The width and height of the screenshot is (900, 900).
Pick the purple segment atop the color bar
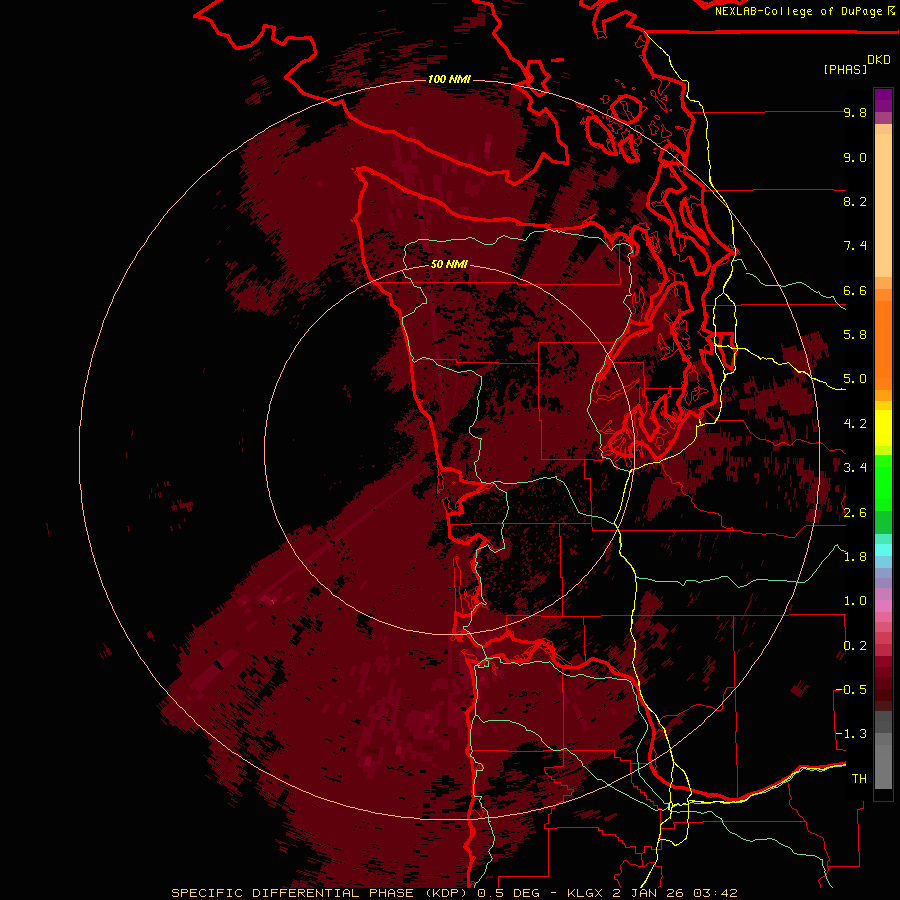pos(883,100)
